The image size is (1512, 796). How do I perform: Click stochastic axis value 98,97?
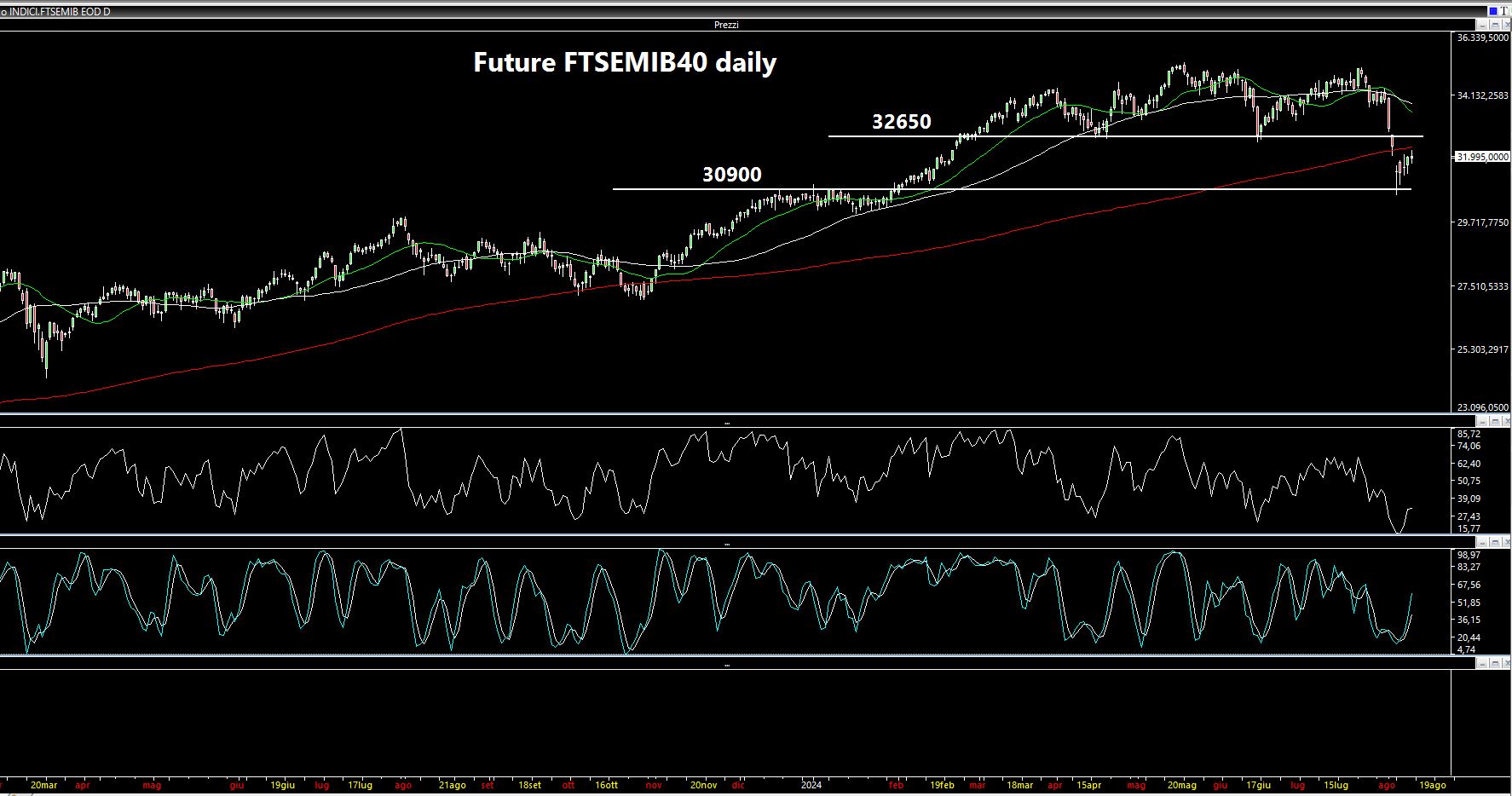coord(1469,555)
